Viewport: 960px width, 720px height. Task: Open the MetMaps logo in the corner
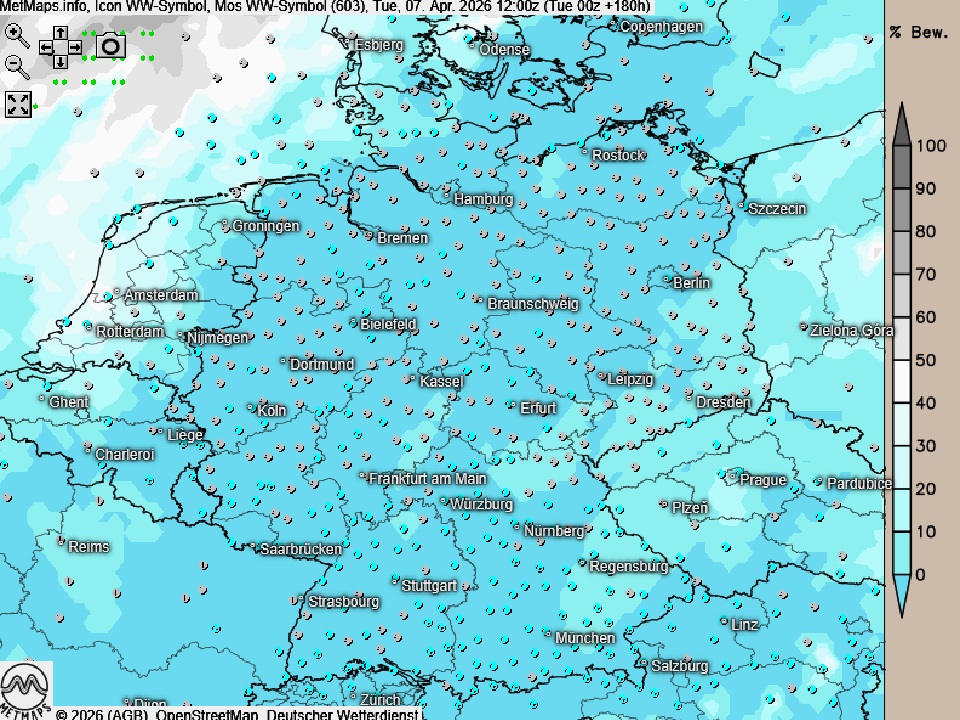(x=26, y=688)
